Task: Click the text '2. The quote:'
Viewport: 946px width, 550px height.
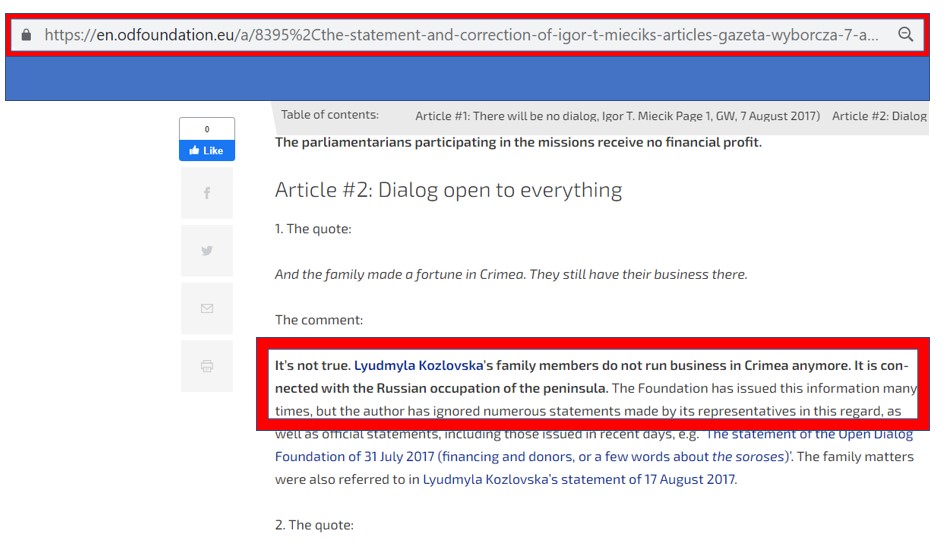Action: [x=314, y=525]
